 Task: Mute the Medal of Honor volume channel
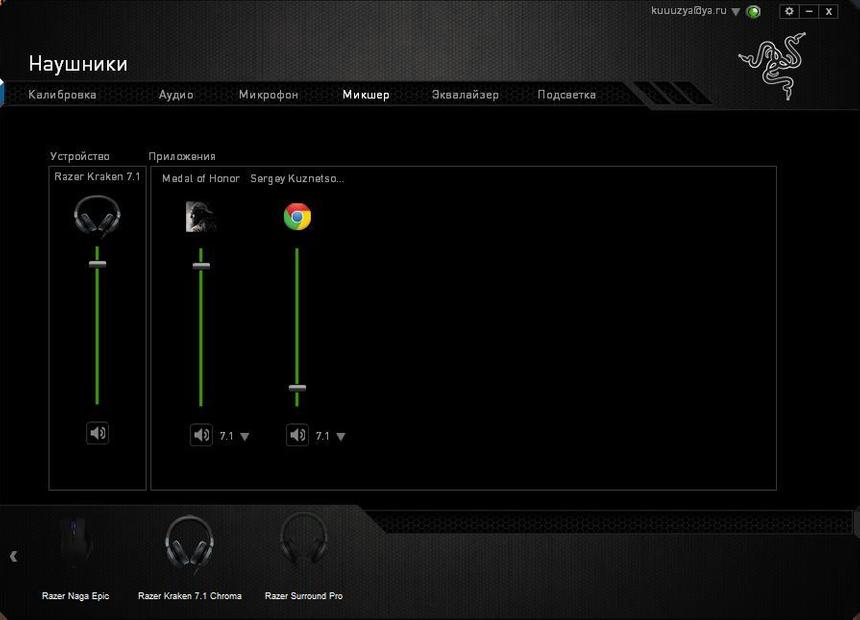[201, 434]
